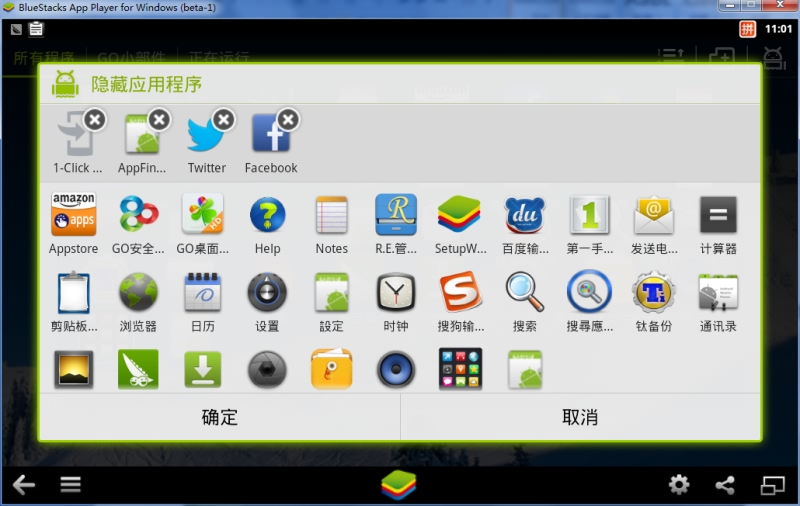Switch to the 所有程序 tab
Image resolution: width=800 pixels, height=506 pixels.
(x=44, y=58)
